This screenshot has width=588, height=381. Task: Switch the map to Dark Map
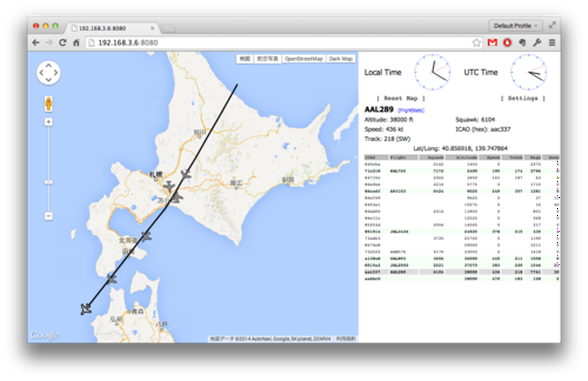(340, 59)
